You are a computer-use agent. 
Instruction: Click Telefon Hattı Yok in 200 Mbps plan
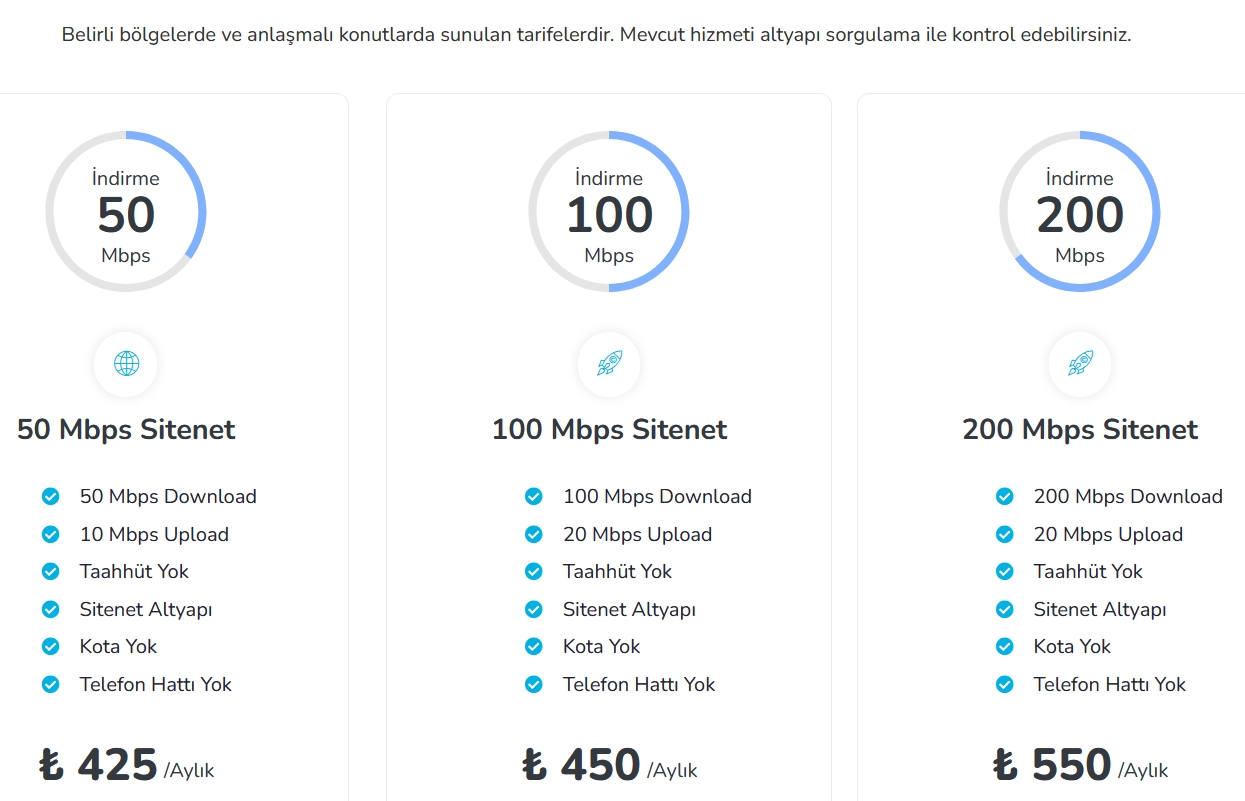[1110, 685]
